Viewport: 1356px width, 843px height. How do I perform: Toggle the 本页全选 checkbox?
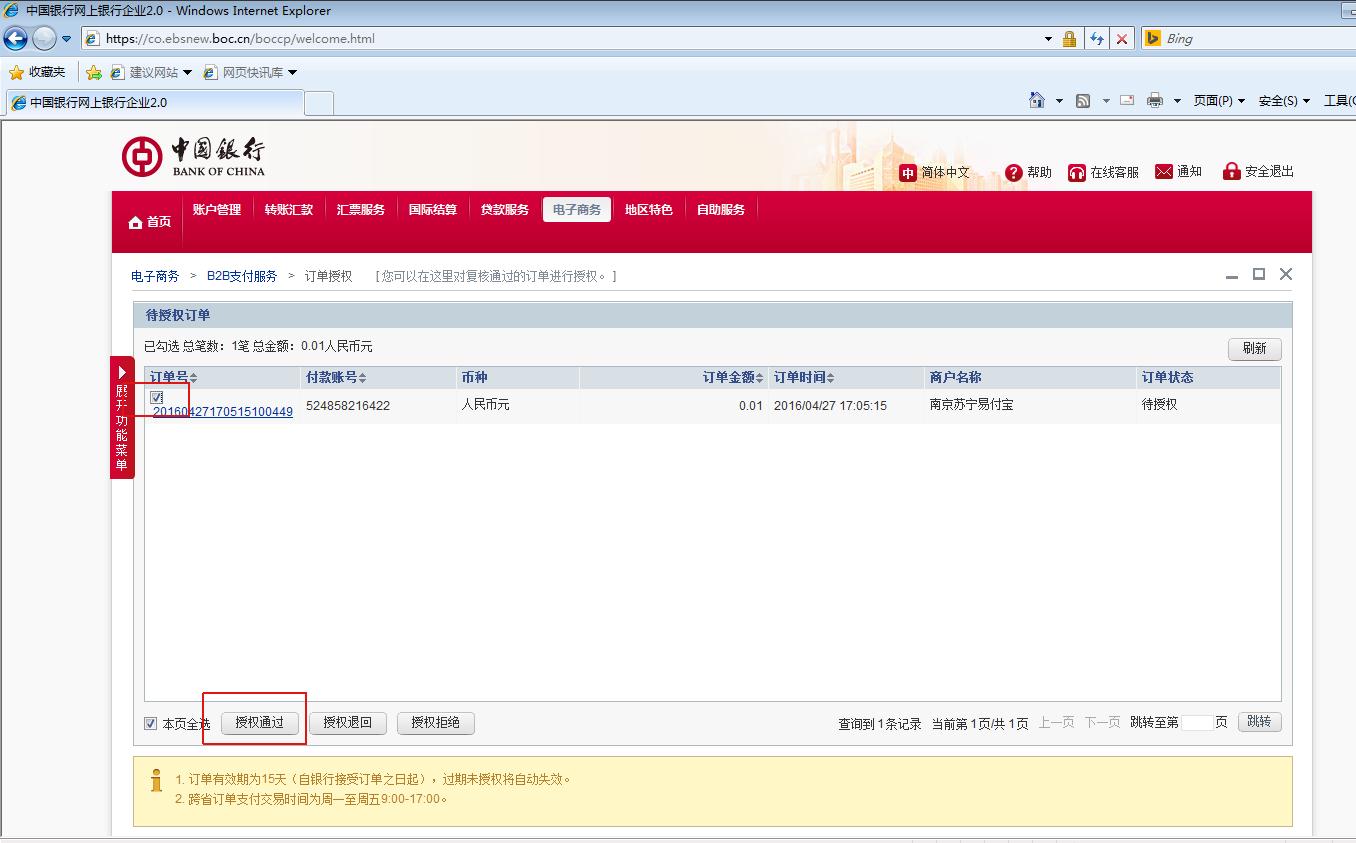tap(151, 723)
